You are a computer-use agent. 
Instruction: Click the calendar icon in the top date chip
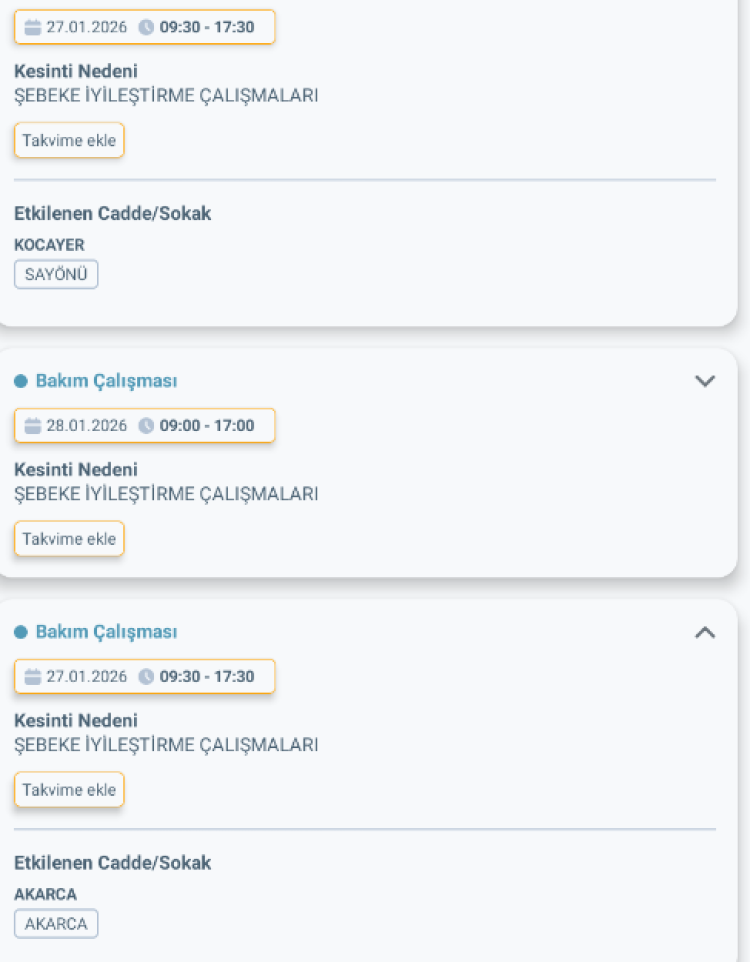[x=35, y=27]
